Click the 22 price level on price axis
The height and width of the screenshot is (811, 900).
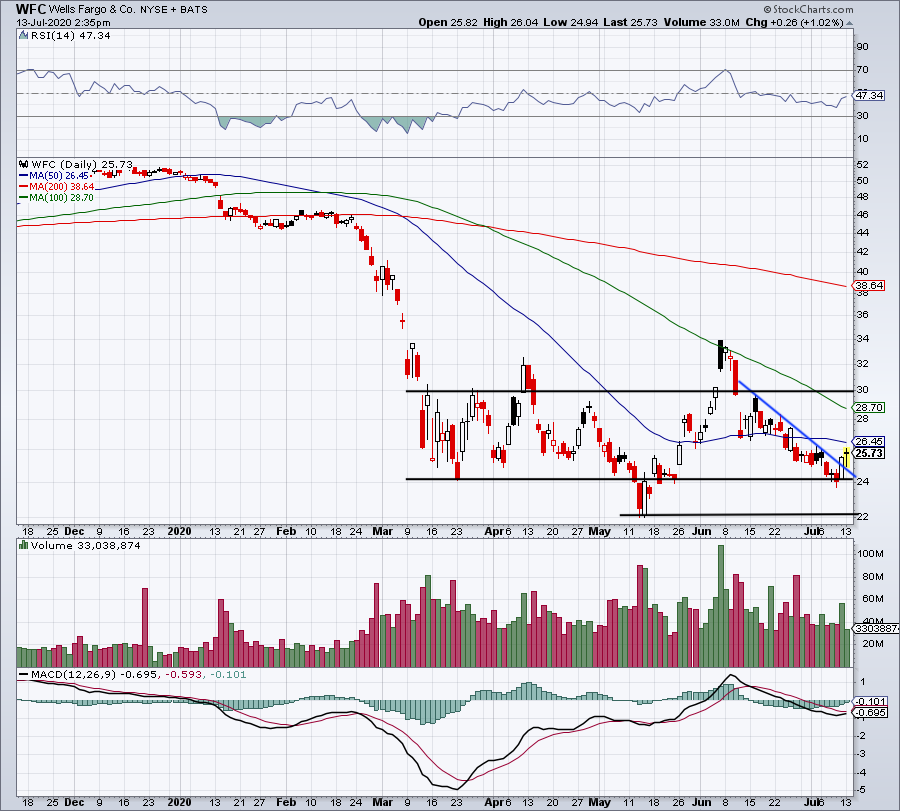click(x=862, y=517)
